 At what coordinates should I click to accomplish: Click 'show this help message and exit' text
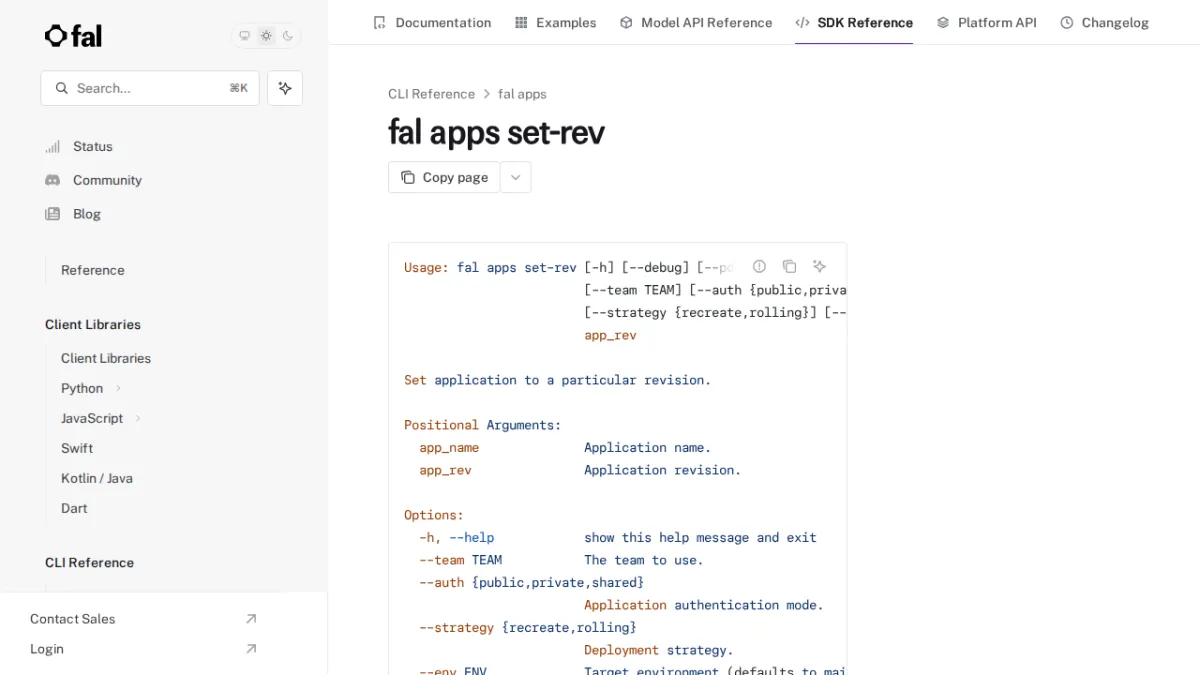pyautogui.click(x=700, y=537)
